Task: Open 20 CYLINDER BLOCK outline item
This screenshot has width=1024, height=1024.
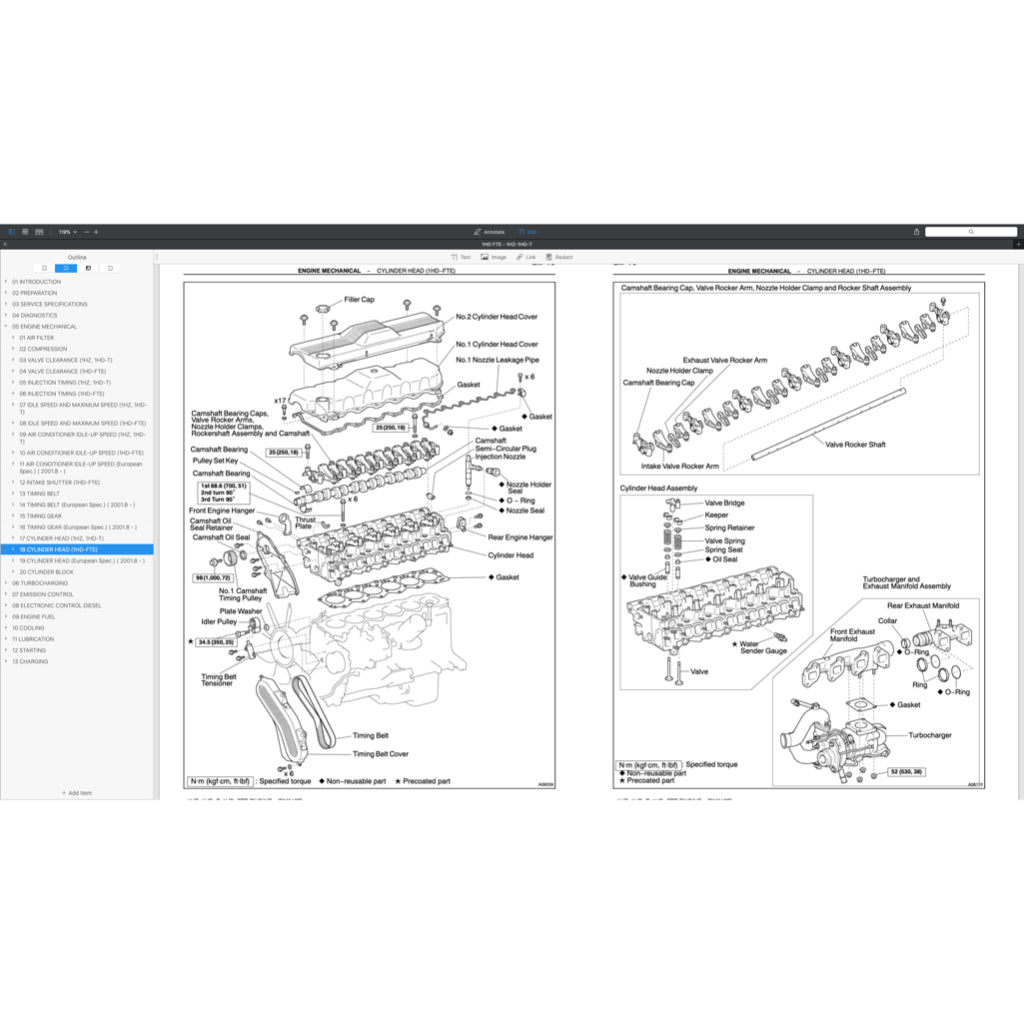Action: 46,572
